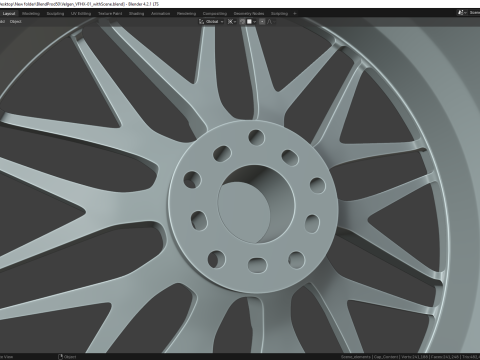
Task: Open the Modeling workspace tab
Action: click(31, 14)
